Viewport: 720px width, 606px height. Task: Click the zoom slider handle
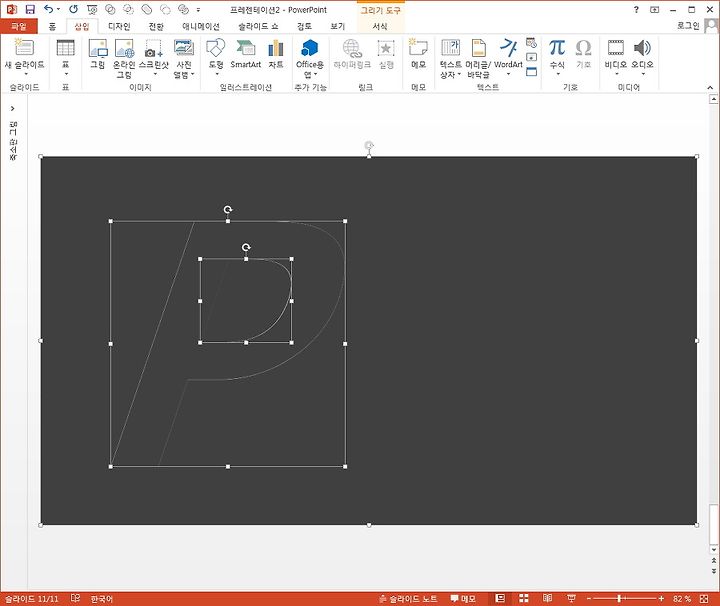pyautogui.click(x=619, y=599)
